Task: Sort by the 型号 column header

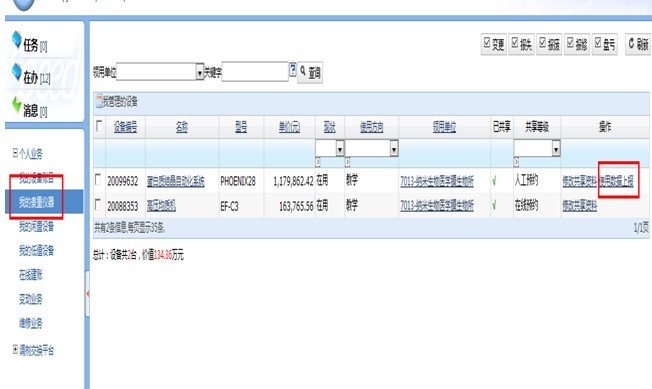Action: pos(241,127)
